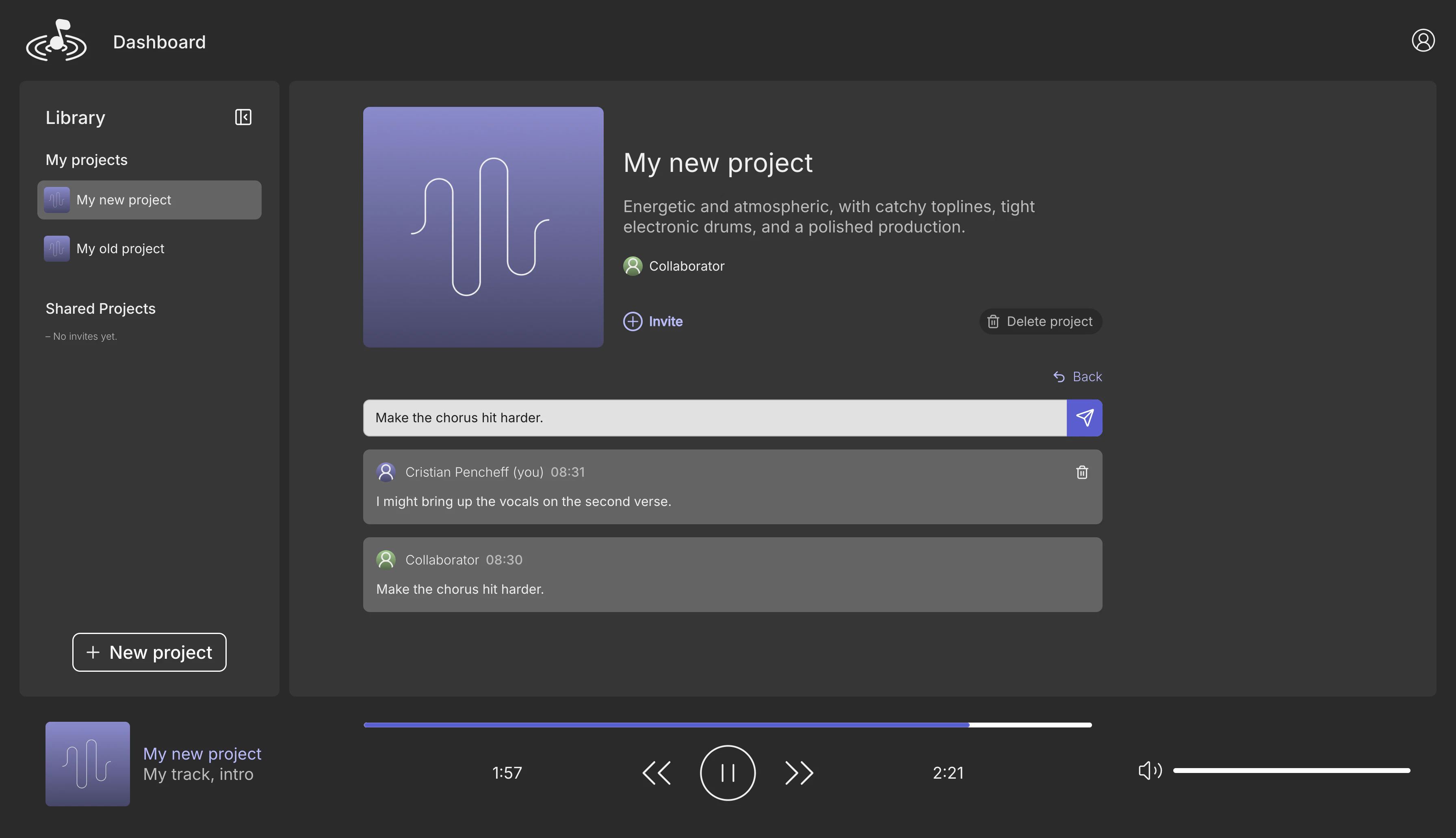Create a New project
The image size is (1456, 838).
149,652
